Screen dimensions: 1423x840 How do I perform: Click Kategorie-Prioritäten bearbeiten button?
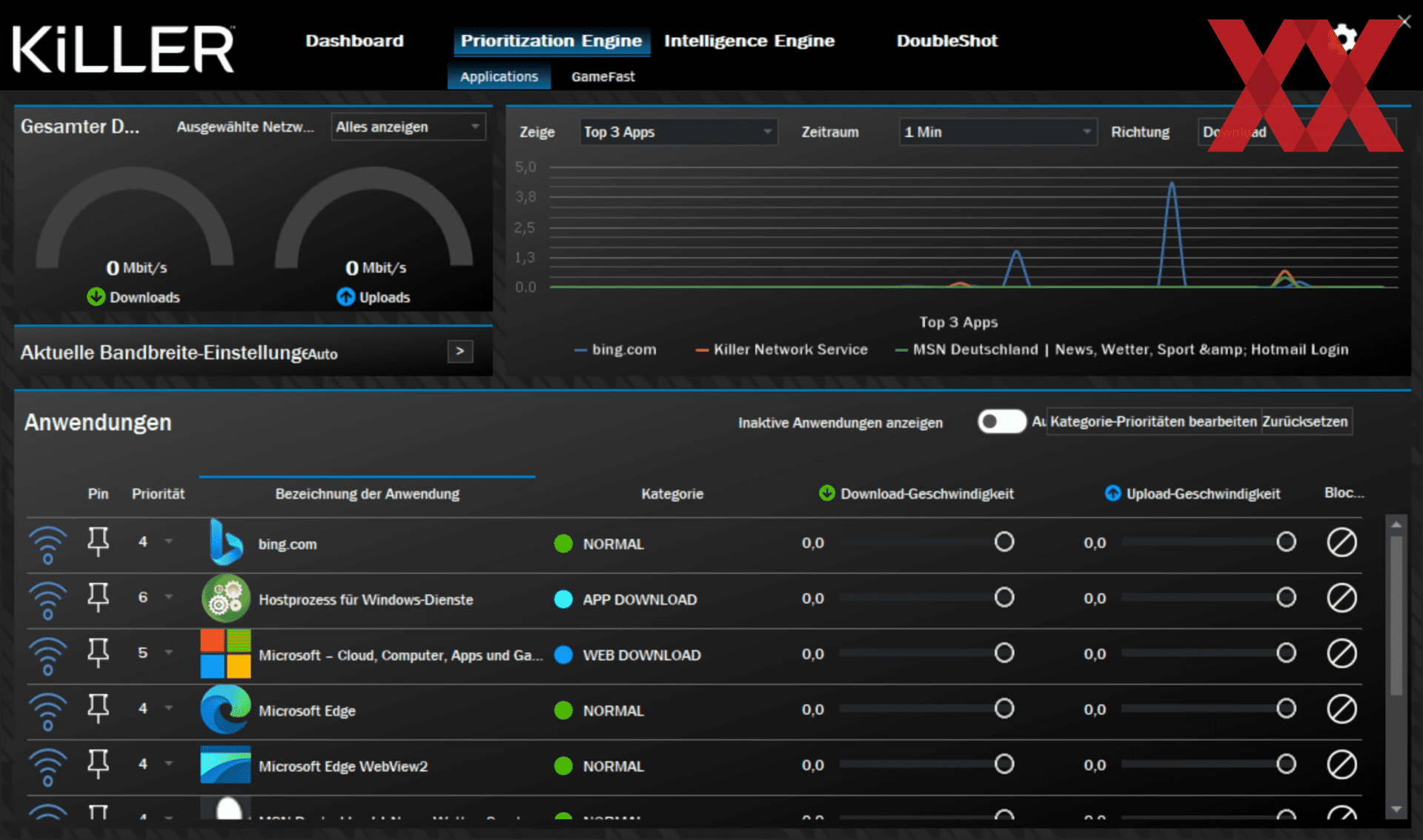pyautogui.click(x=1153, y=421)
